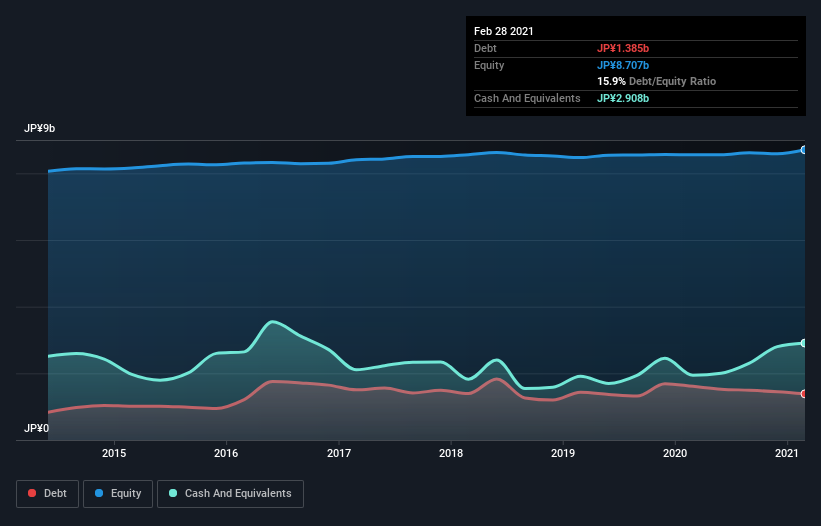Click the Equity row label in tooltip
This screenshot has width=821, height=526.
click(489, 65)
